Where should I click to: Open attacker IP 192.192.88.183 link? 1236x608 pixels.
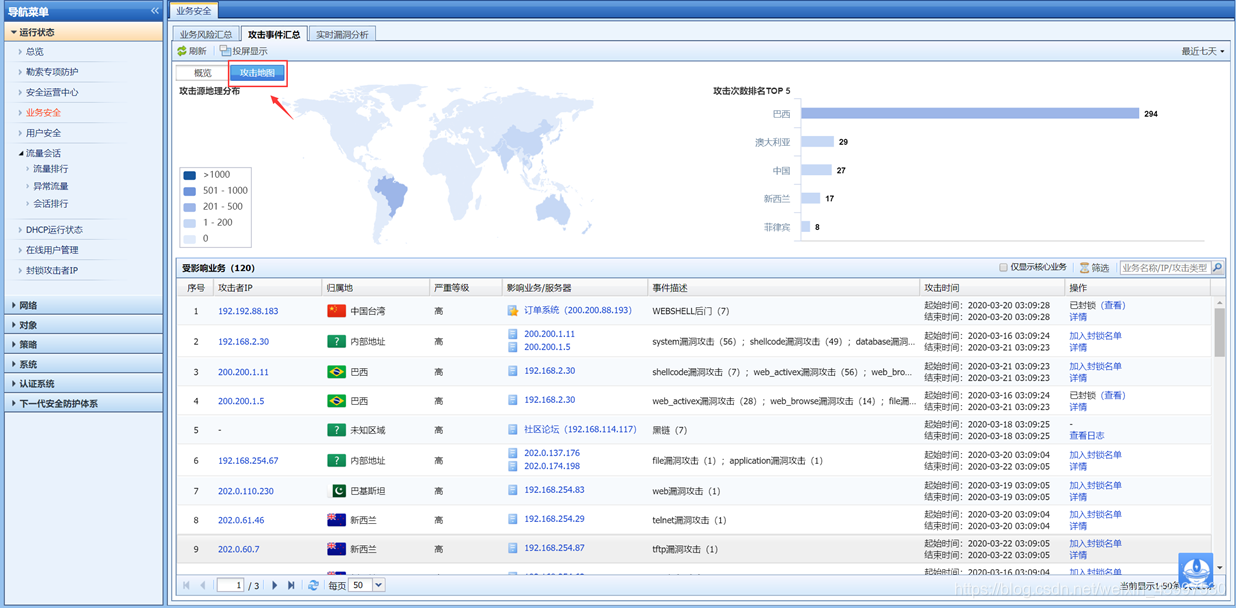click(248, 311)
